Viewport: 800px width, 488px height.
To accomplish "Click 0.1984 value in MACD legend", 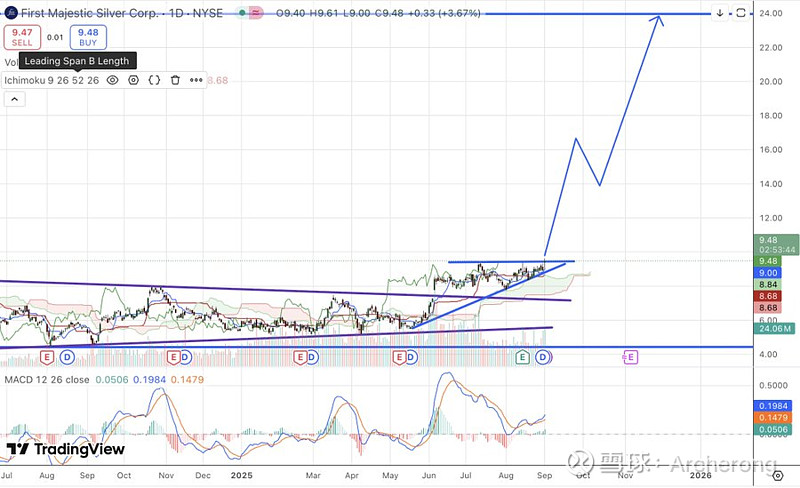I will tap(149, 380).
